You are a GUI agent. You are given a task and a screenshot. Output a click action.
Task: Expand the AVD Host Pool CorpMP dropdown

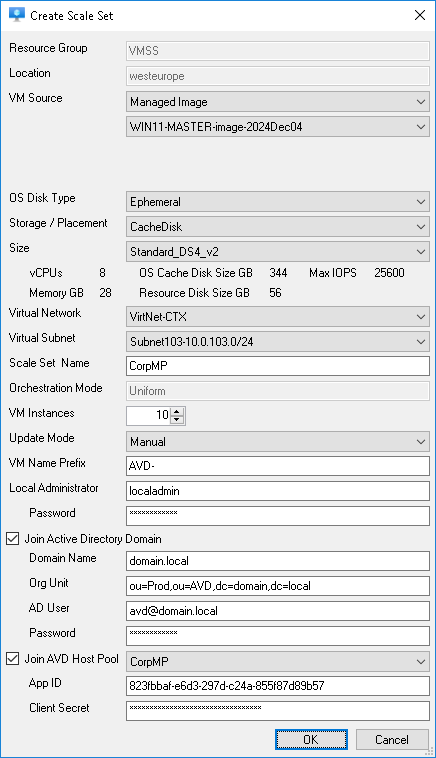click(x=277, y=661)
